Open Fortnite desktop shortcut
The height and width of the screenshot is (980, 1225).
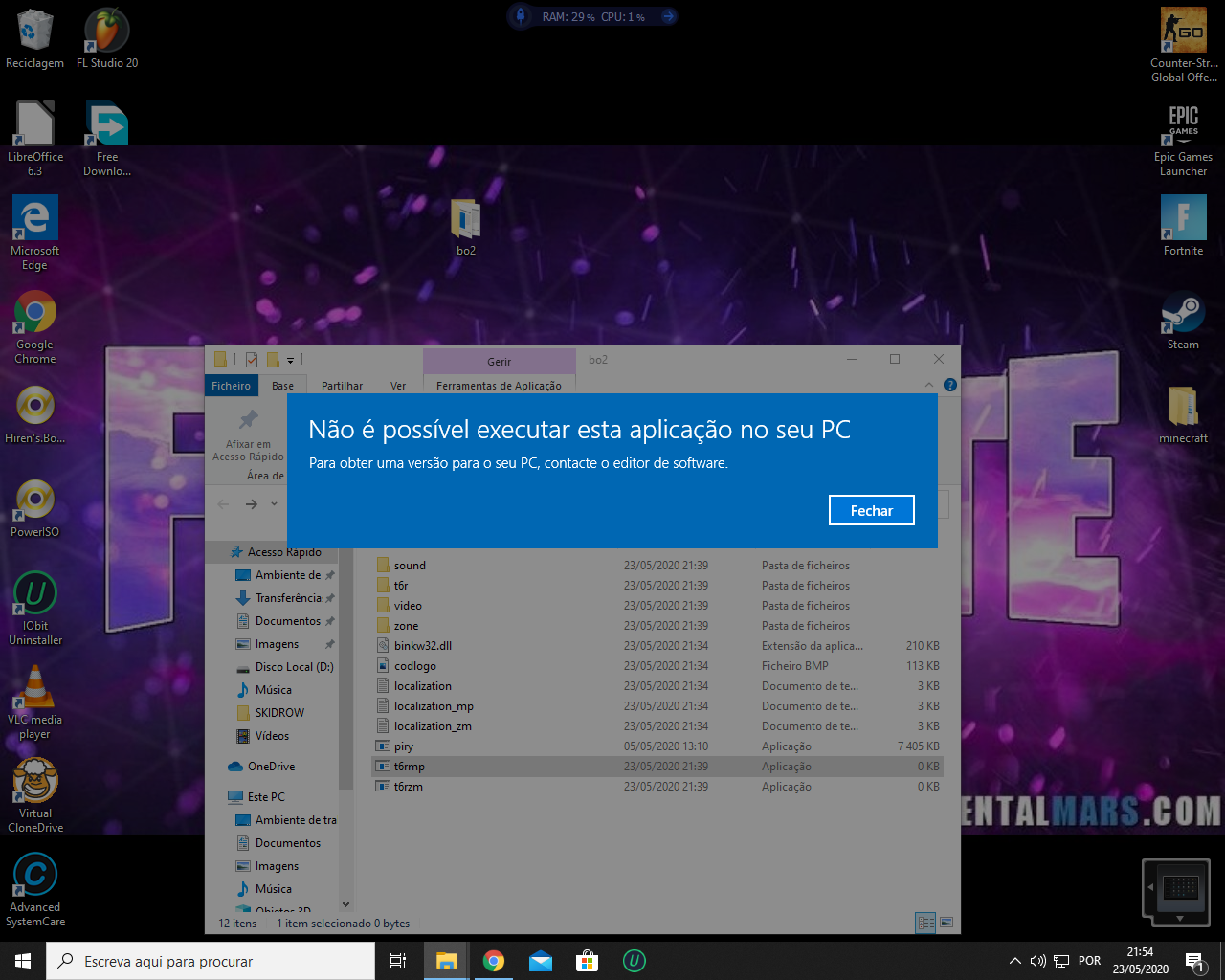(1184, 226)
